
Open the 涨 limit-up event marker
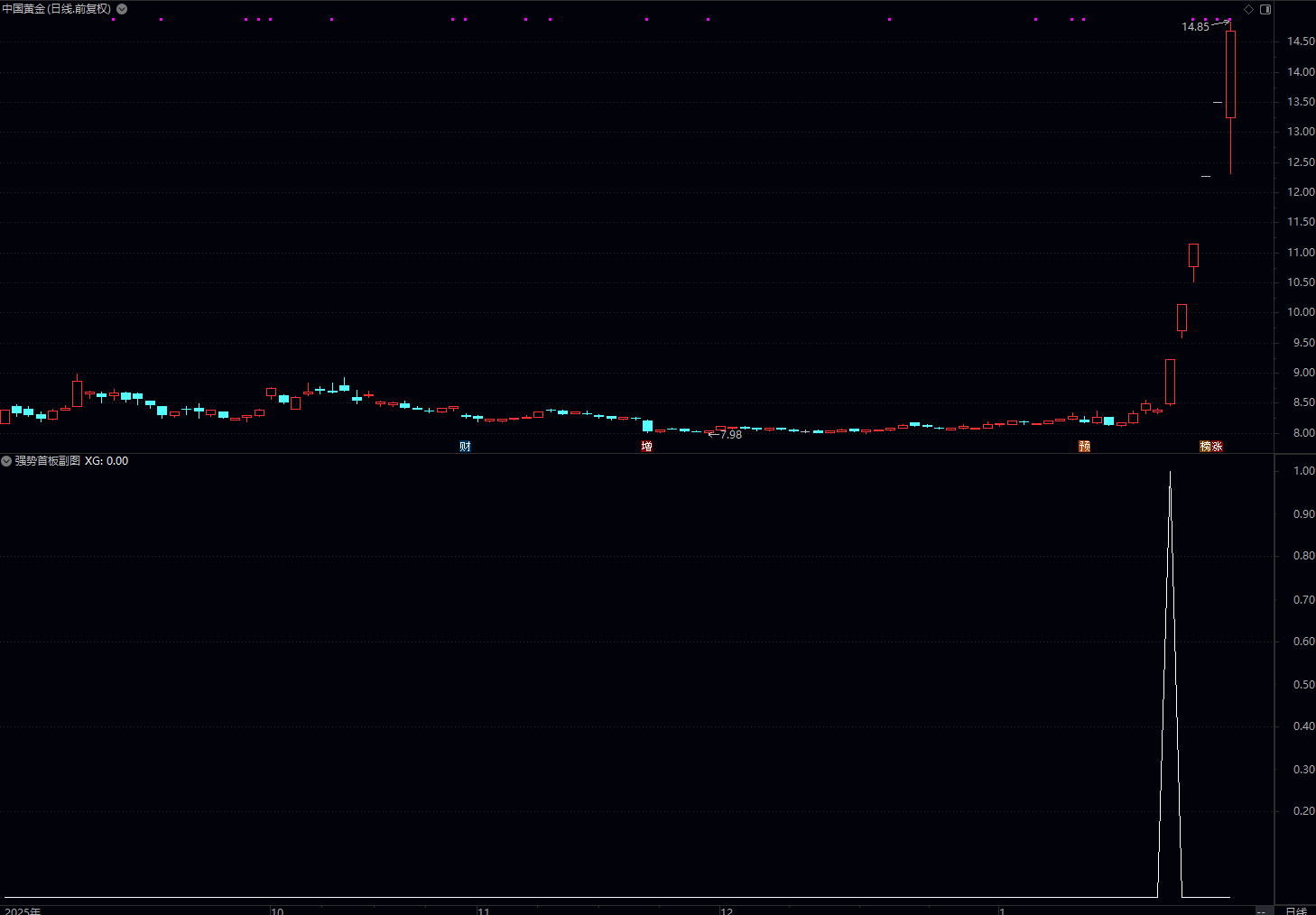pos(1217,446)
